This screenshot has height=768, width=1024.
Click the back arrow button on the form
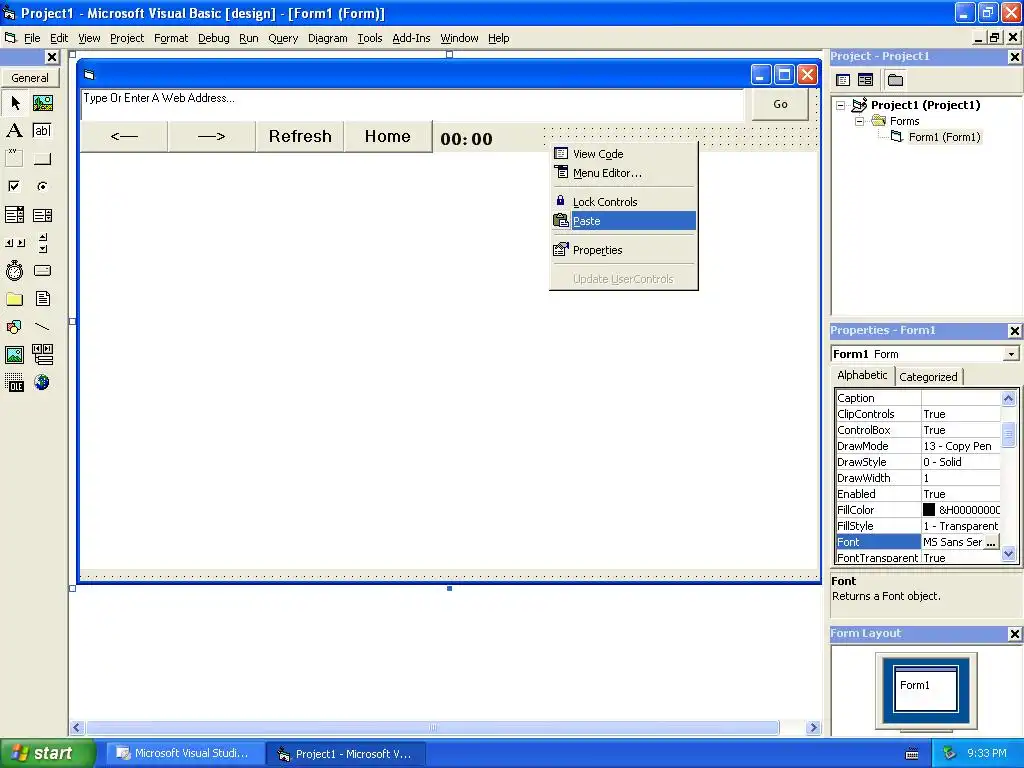pos(124,136)
